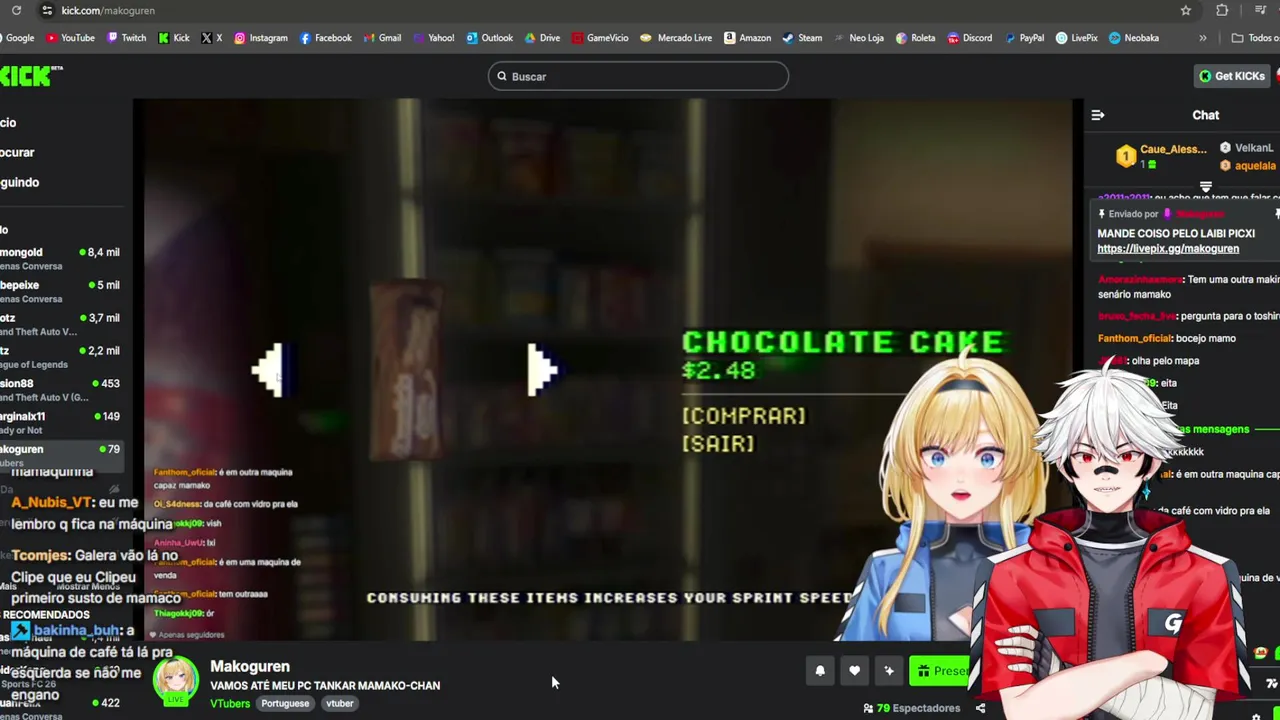Open the mongold channel in the sidebar
Screen dimensions: 1280x720
click(x=60, y=258)
